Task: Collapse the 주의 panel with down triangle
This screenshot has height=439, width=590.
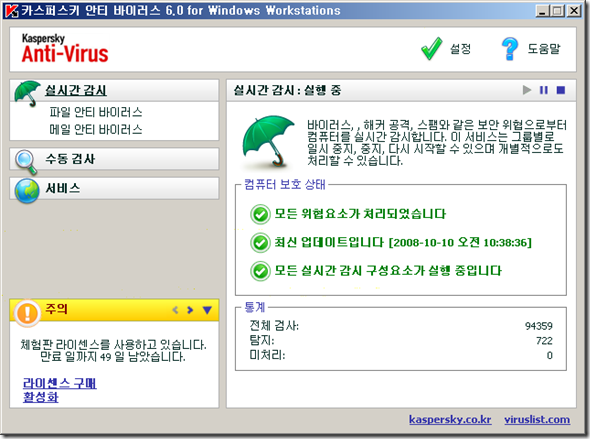Action: pos(207,310)
